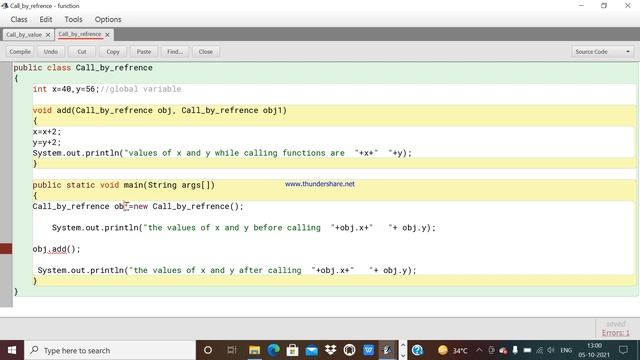The image size is (640, 360).
Task: Open the 34°C weather widget
Action: tap(452, 350)
